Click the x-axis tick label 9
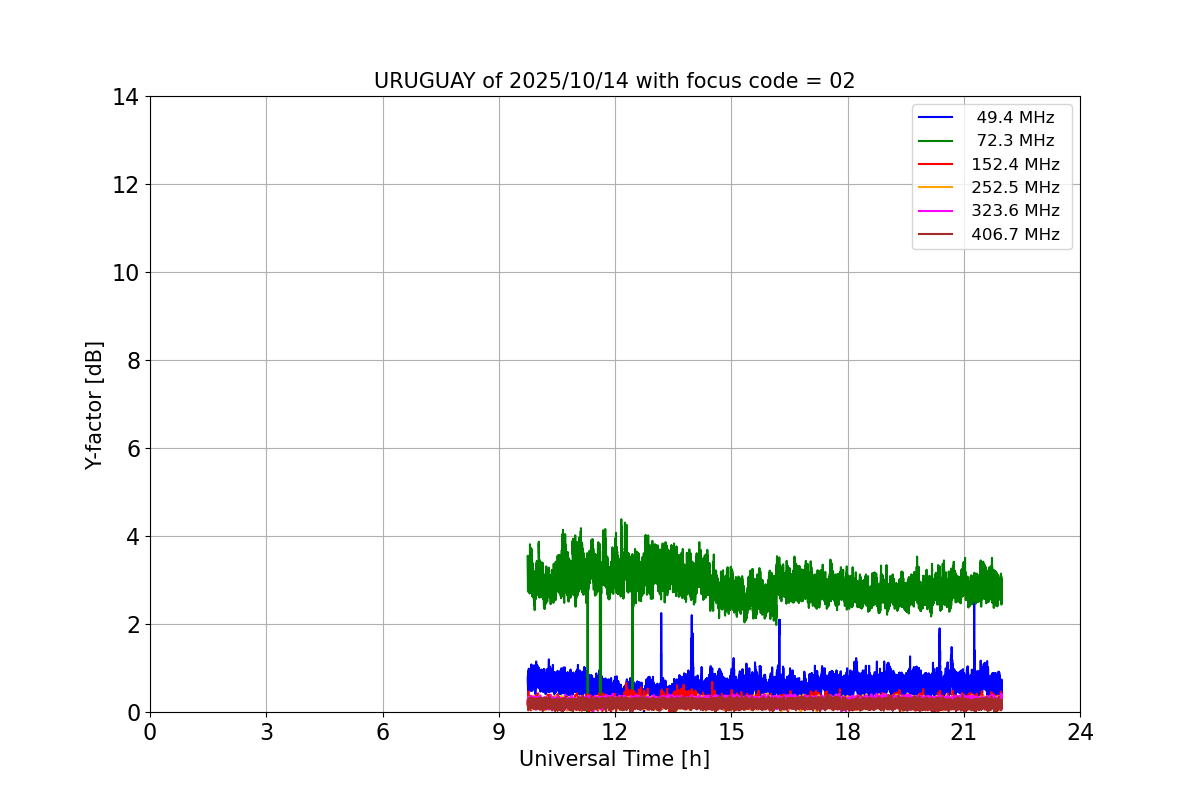Viewport: 1200px width, 800px height. [x=499, y=732]
